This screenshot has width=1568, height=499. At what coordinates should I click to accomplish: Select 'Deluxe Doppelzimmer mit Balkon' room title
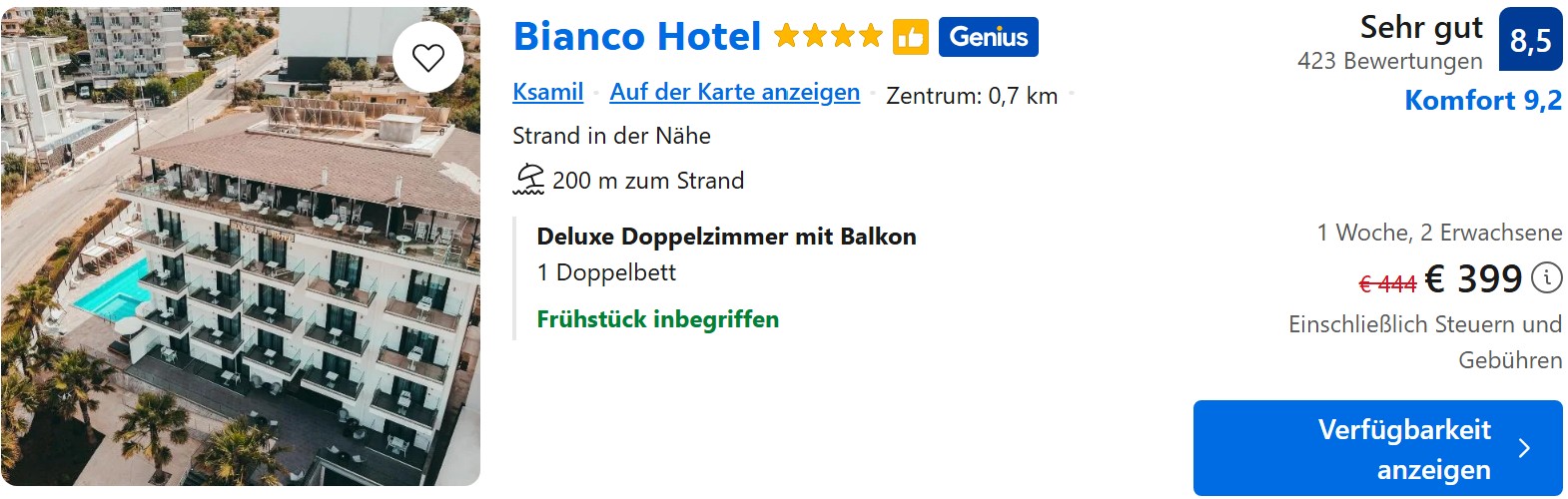click(726, 237)
